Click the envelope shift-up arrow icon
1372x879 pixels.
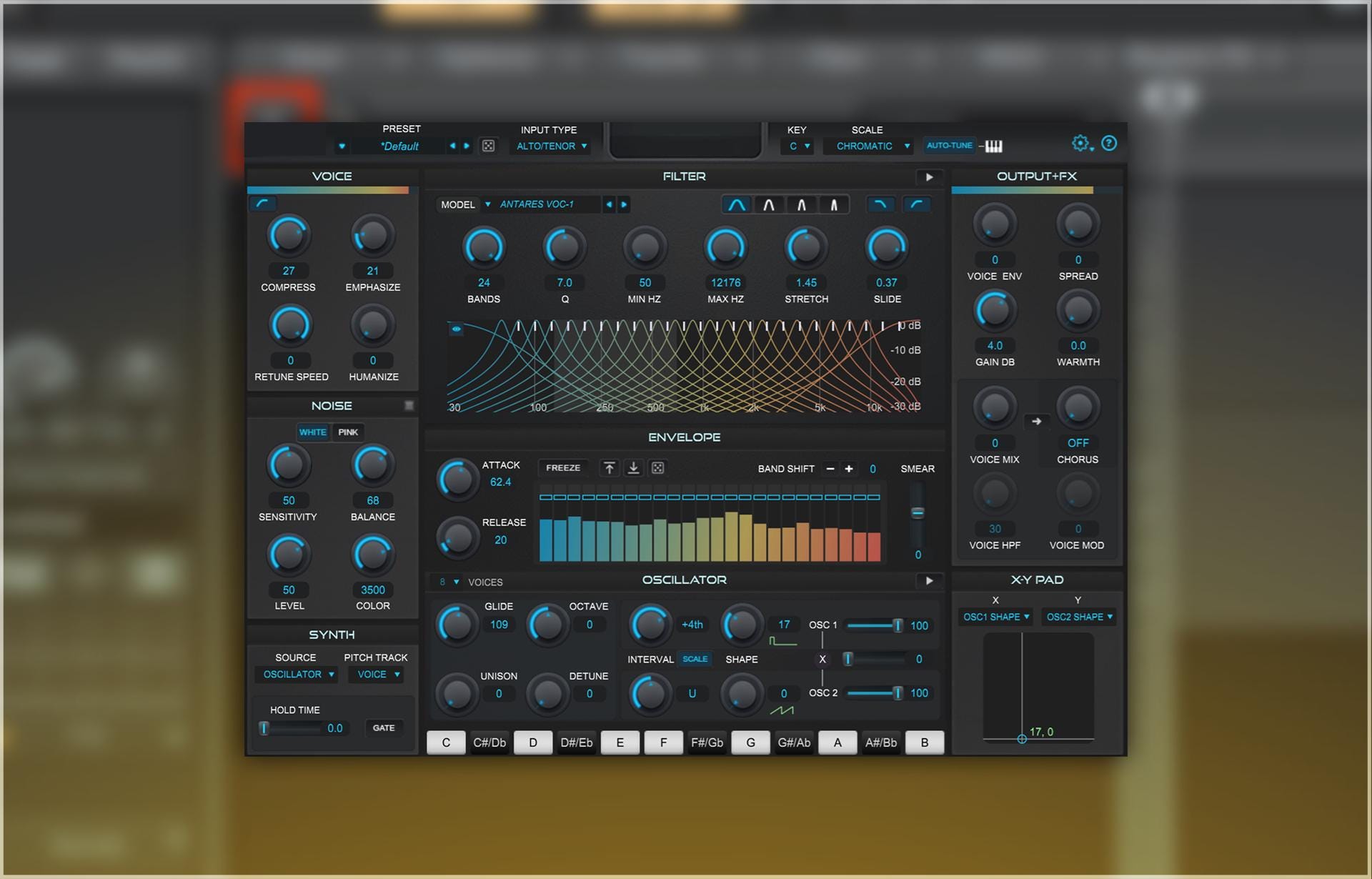[609, 468]
